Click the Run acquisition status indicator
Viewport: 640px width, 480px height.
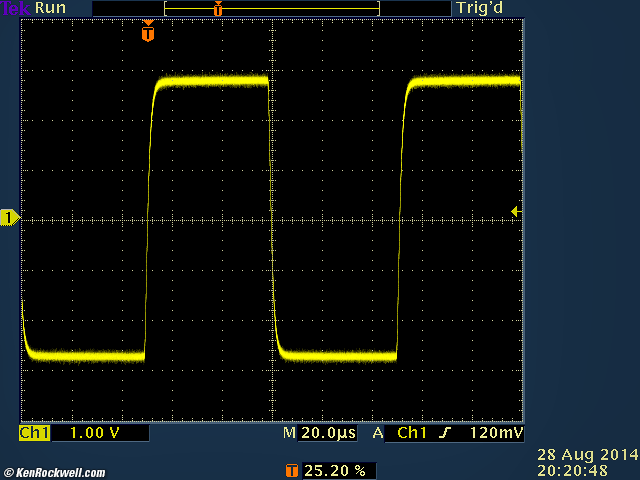(51, 8)
